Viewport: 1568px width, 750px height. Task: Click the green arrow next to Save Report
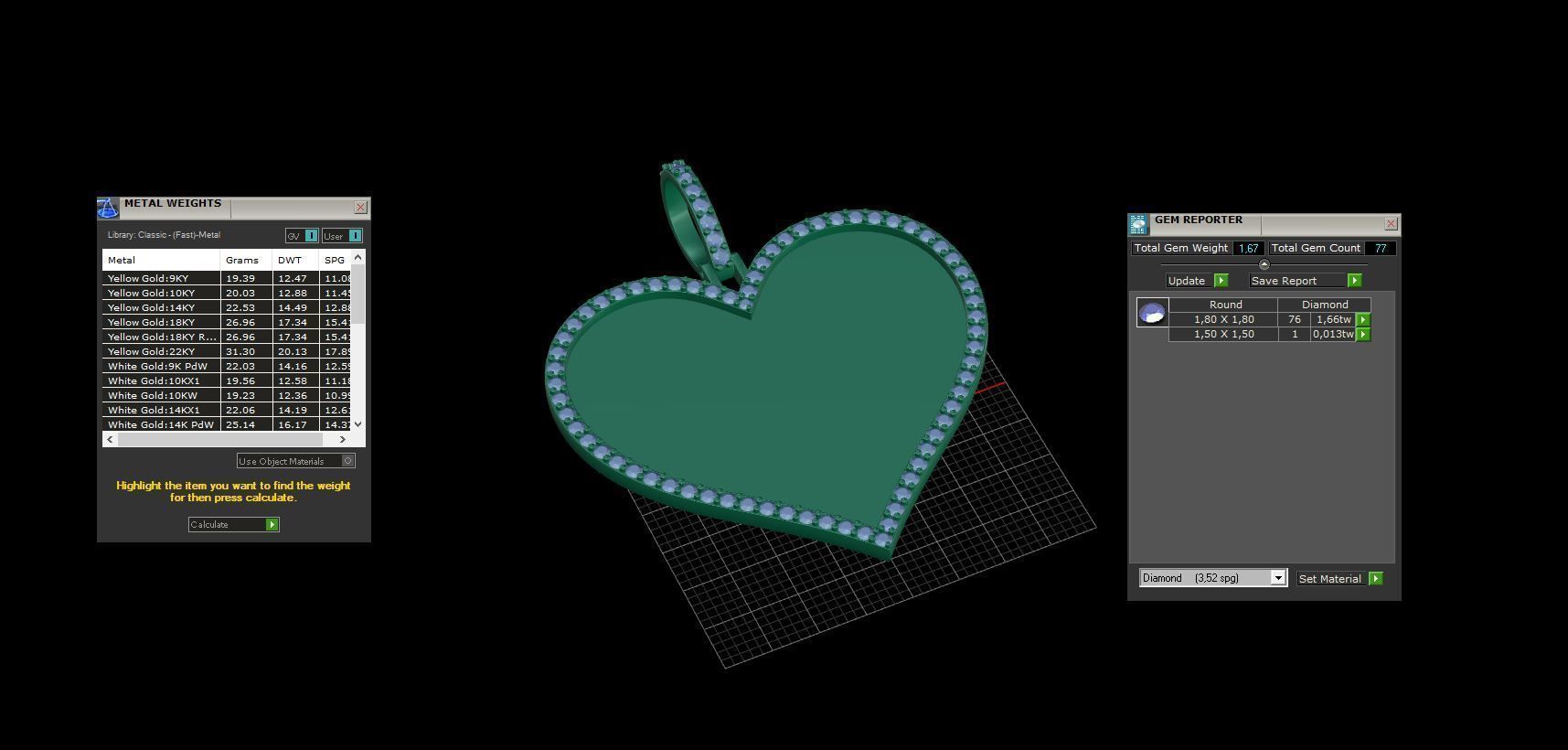[1354, 281]
